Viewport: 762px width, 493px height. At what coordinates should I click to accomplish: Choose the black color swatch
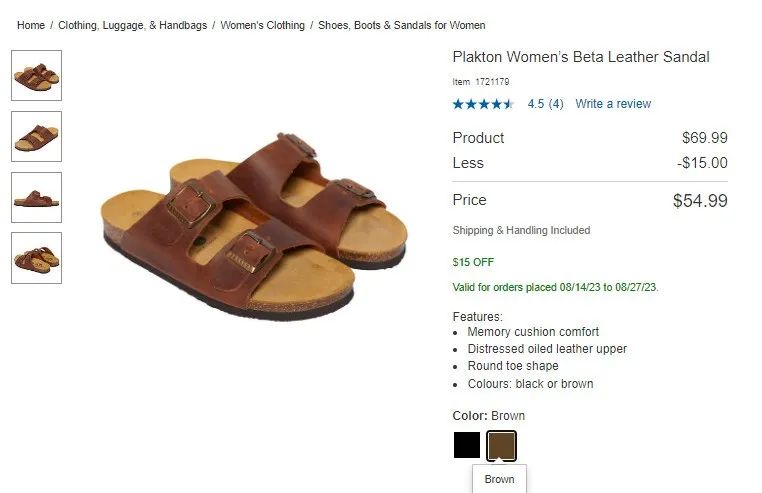467,445
